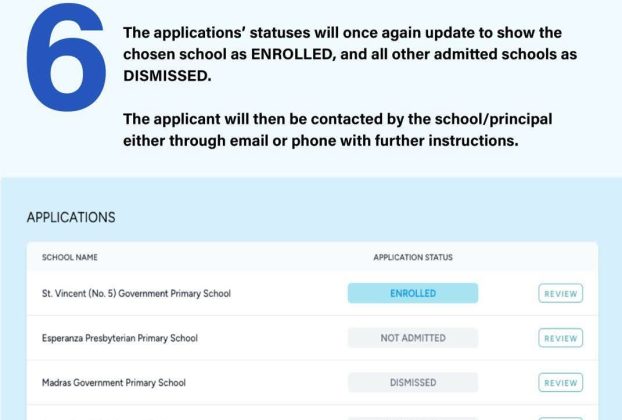The height and width of the screenshot is (420, 622).
Task: Open REVIEW for Esperanza Presbyterian Primary School
Action: (x=561, y=338)
